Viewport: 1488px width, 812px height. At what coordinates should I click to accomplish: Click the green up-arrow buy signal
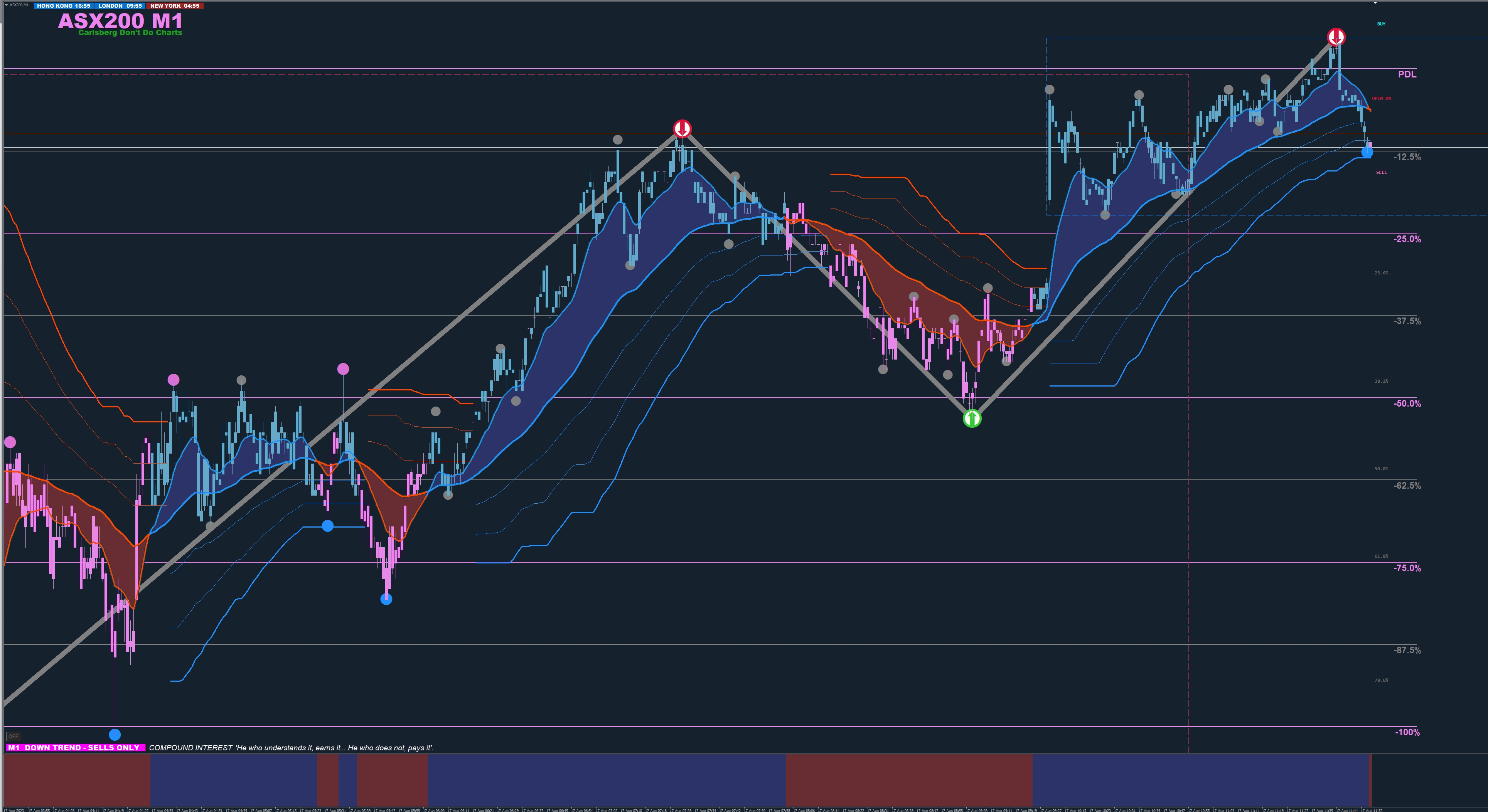[x=972, y=418]
